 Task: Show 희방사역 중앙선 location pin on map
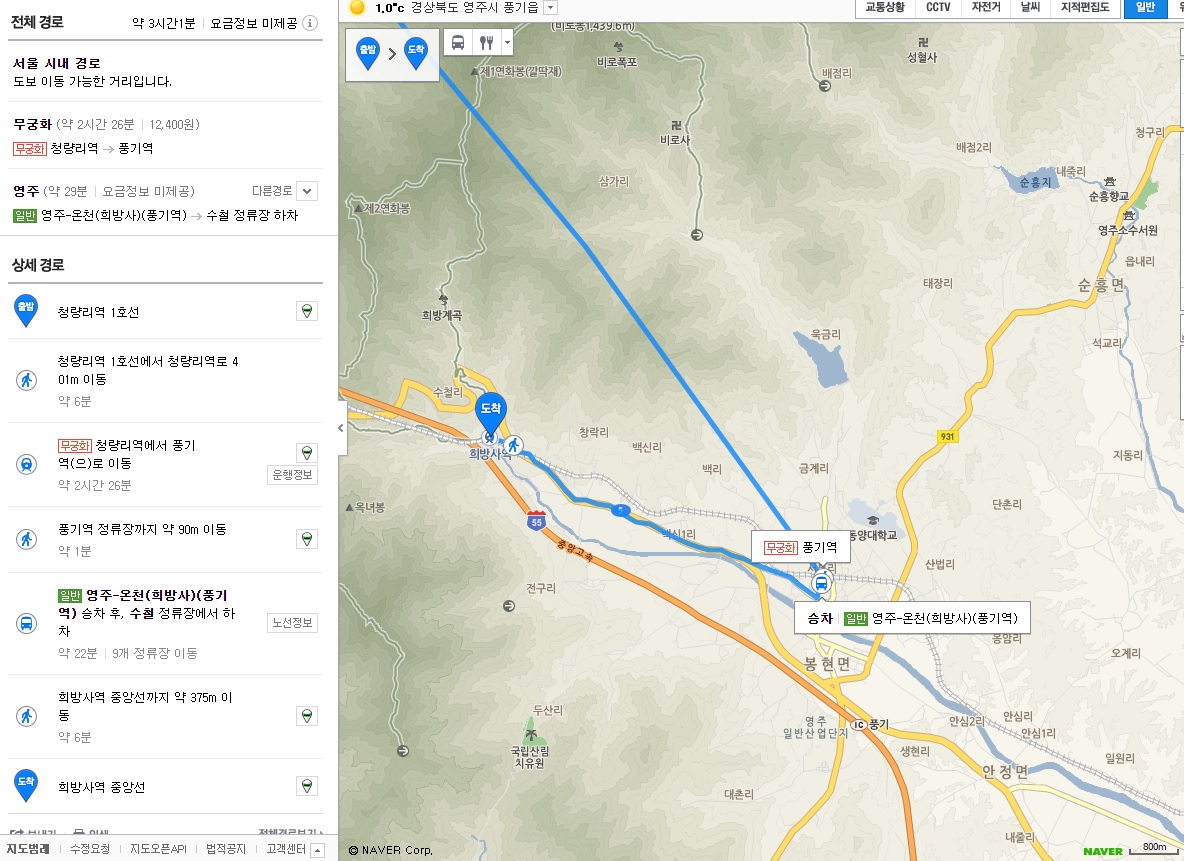[x=307, y=786]
